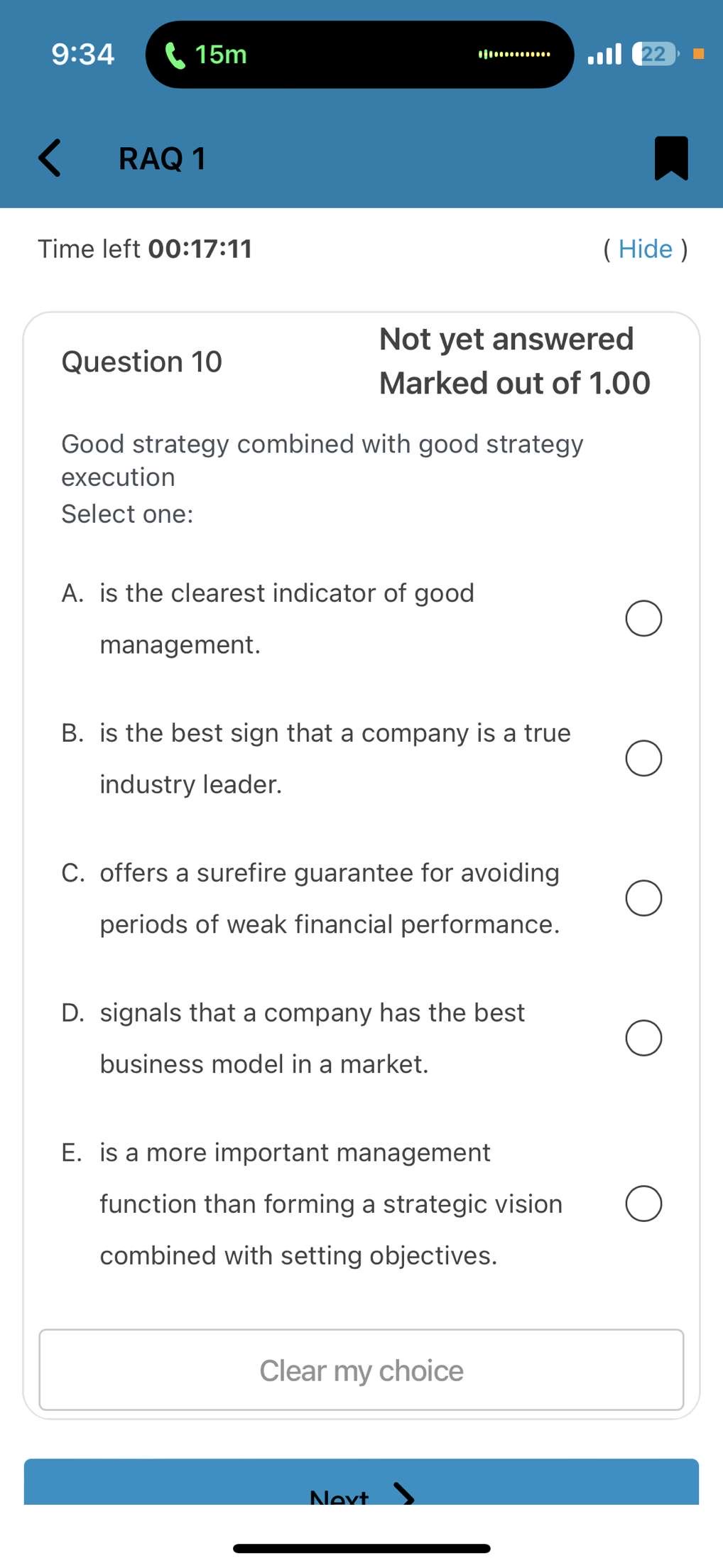The width and height of the screenshot is (723, 1568).
Task: Tap the battery level indicator
Action: point(655,54)
